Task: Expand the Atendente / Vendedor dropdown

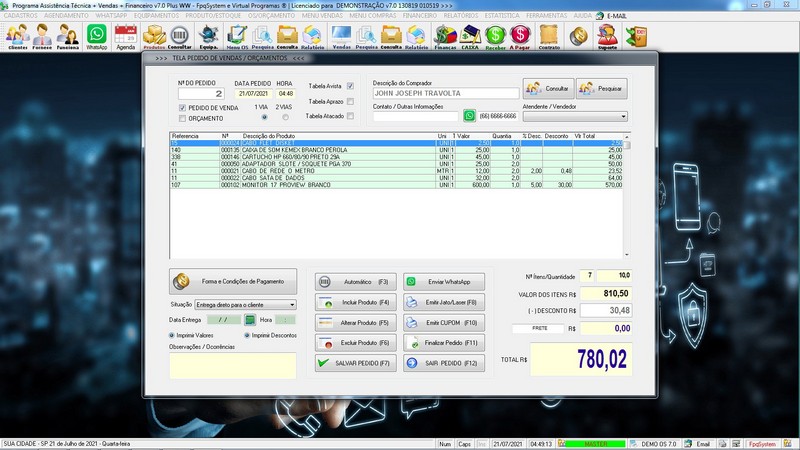Action: pyautogui.click(x=623, y=116)
